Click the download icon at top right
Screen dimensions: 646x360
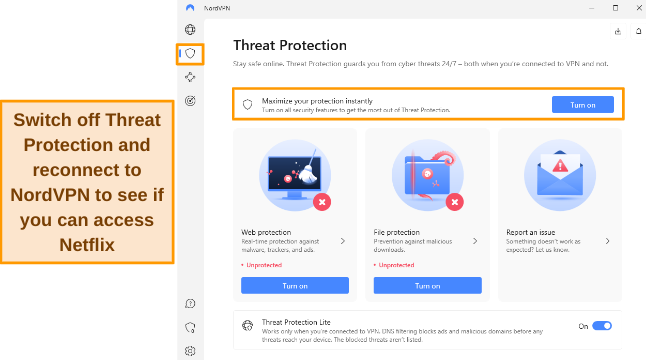tap(618, 31)
